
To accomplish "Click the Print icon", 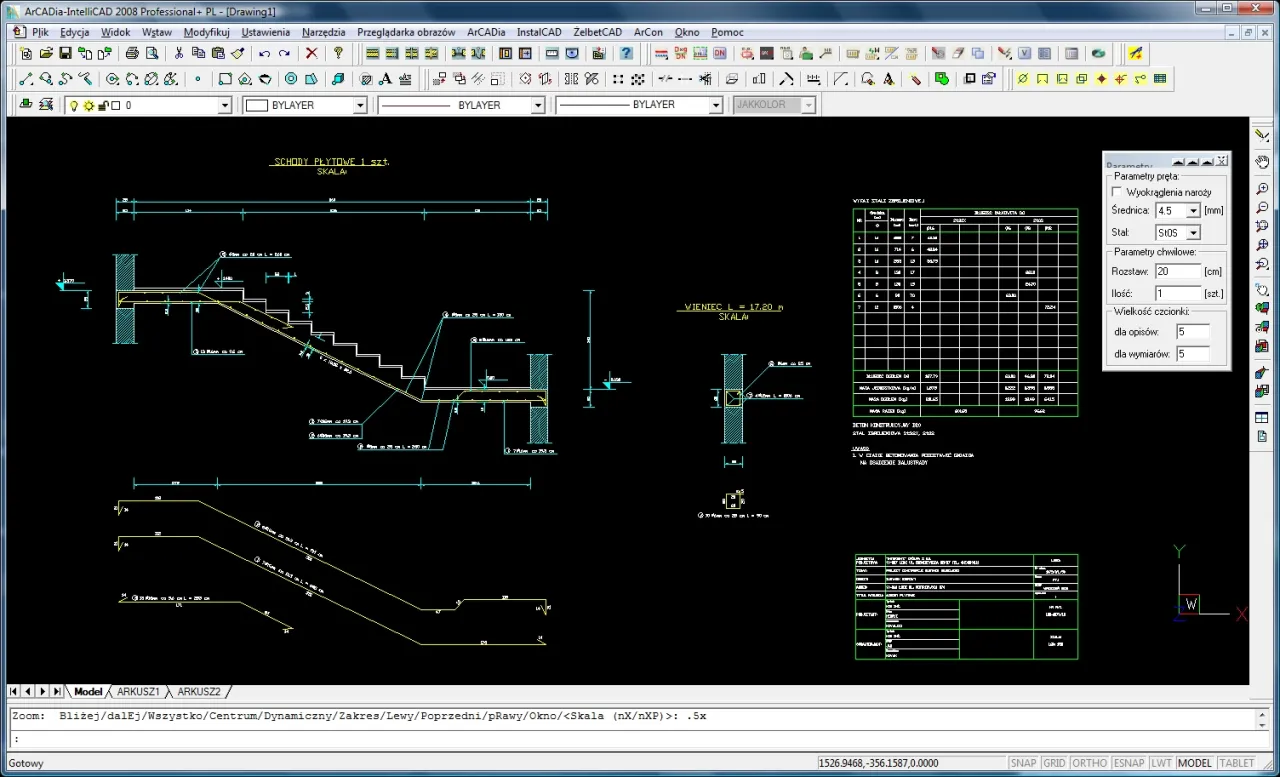I will click(x=132, y=54).
